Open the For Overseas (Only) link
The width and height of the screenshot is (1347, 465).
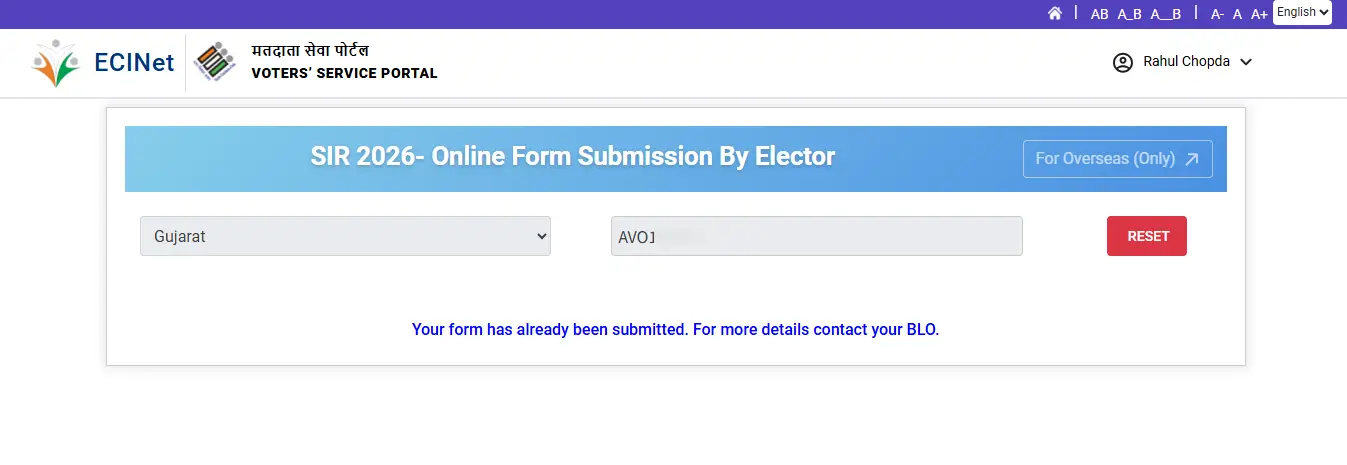(1105, 159)
